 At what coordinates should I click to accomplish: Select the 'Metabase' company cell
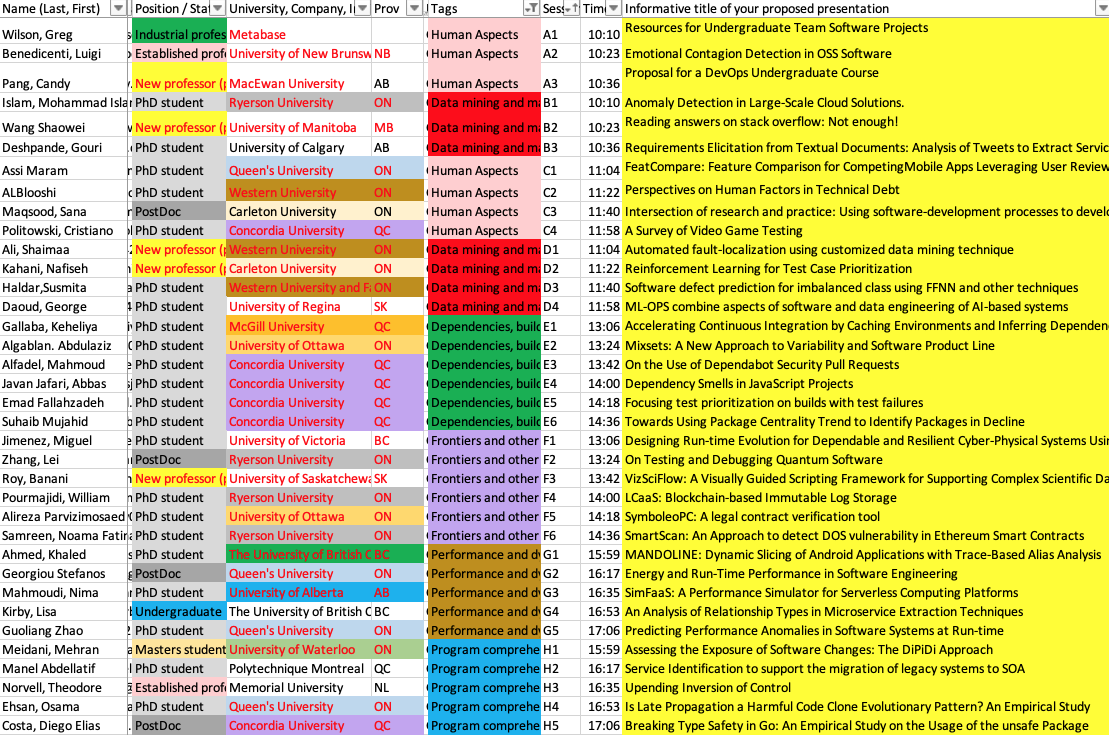point(299,32)
